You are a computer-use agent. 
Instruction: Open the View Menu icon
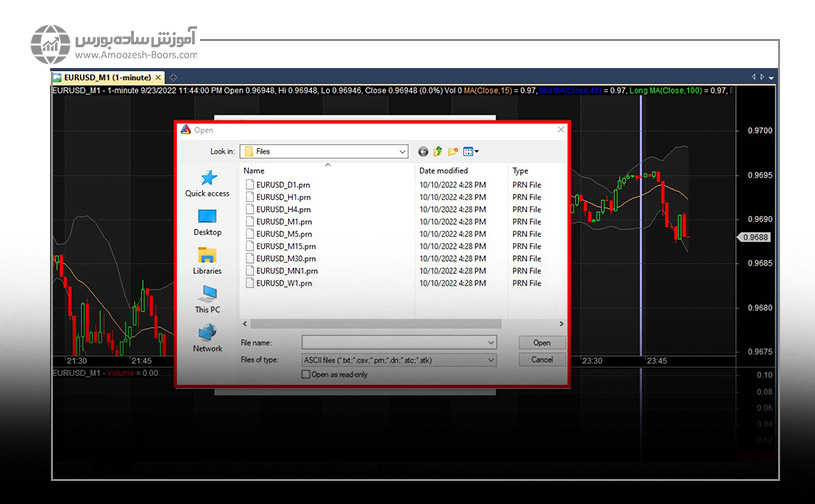[470, 151]
